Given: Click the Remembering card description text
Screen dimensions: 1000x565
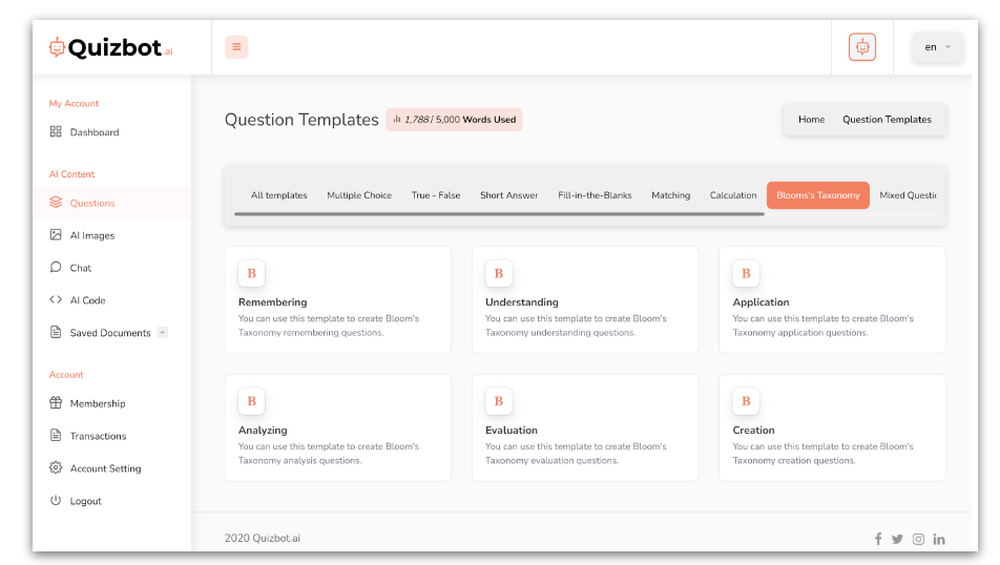Looking at the screenshot, I should [328, 325].
